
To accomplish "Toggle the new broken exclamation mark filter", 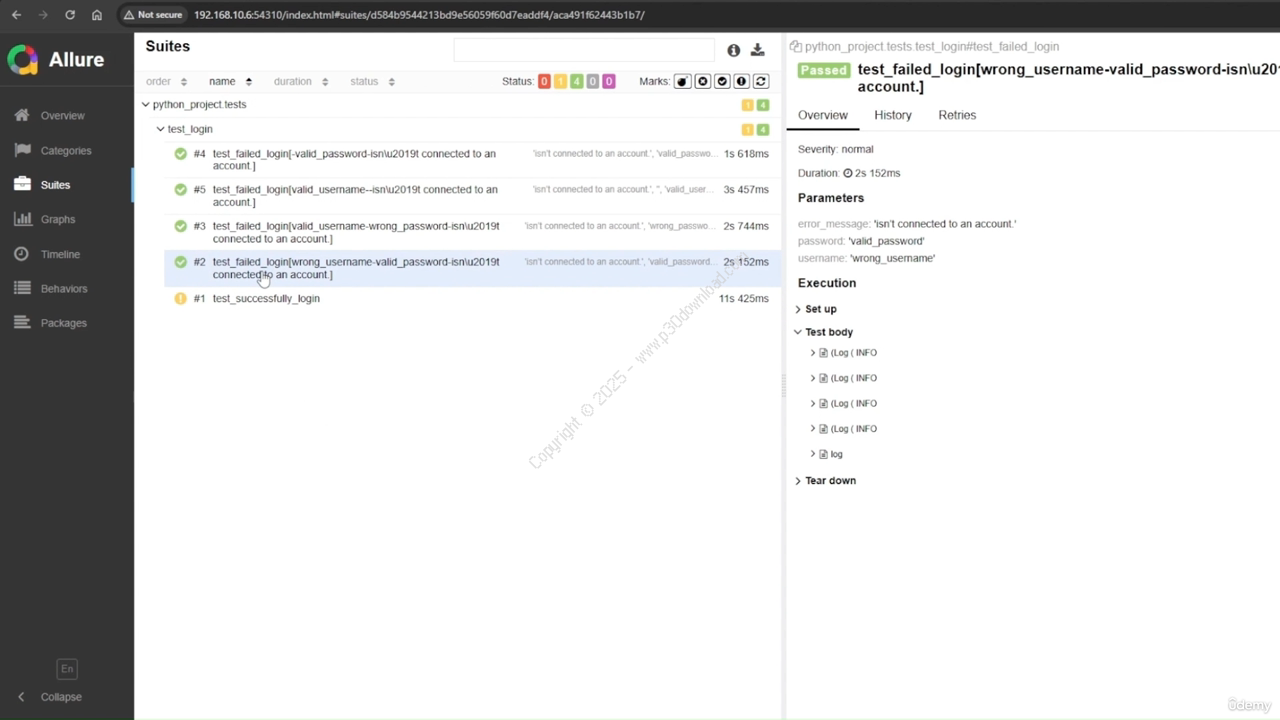I will (741, 81).
